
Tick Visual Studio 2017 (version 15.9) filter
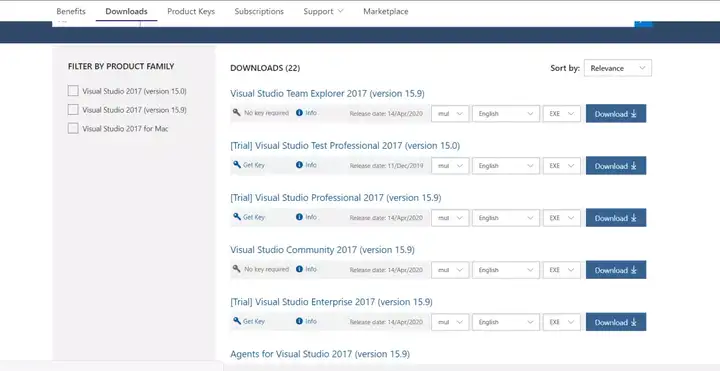coord(73,110)
